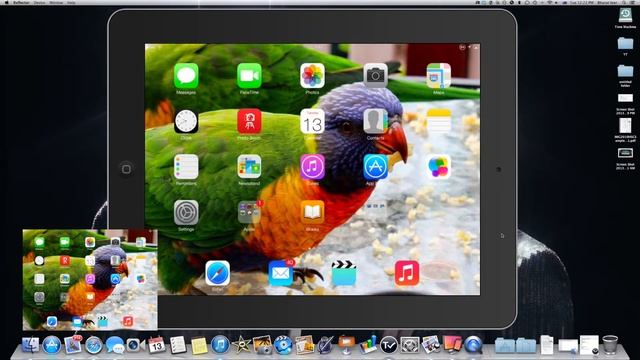Open the Window menu in the menu bar
This screenshot has height=360, width=640.
pyautogui.click(x=56, y=2)
